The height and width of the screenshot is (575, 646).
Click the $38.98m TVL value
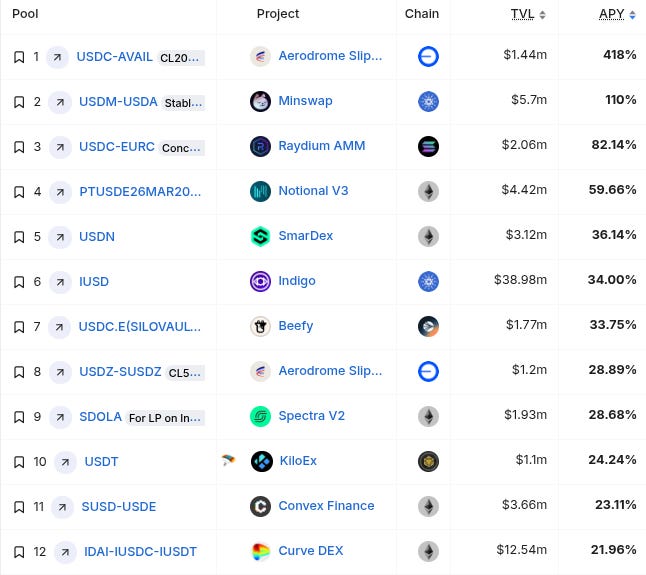click(x=521, y=280)
